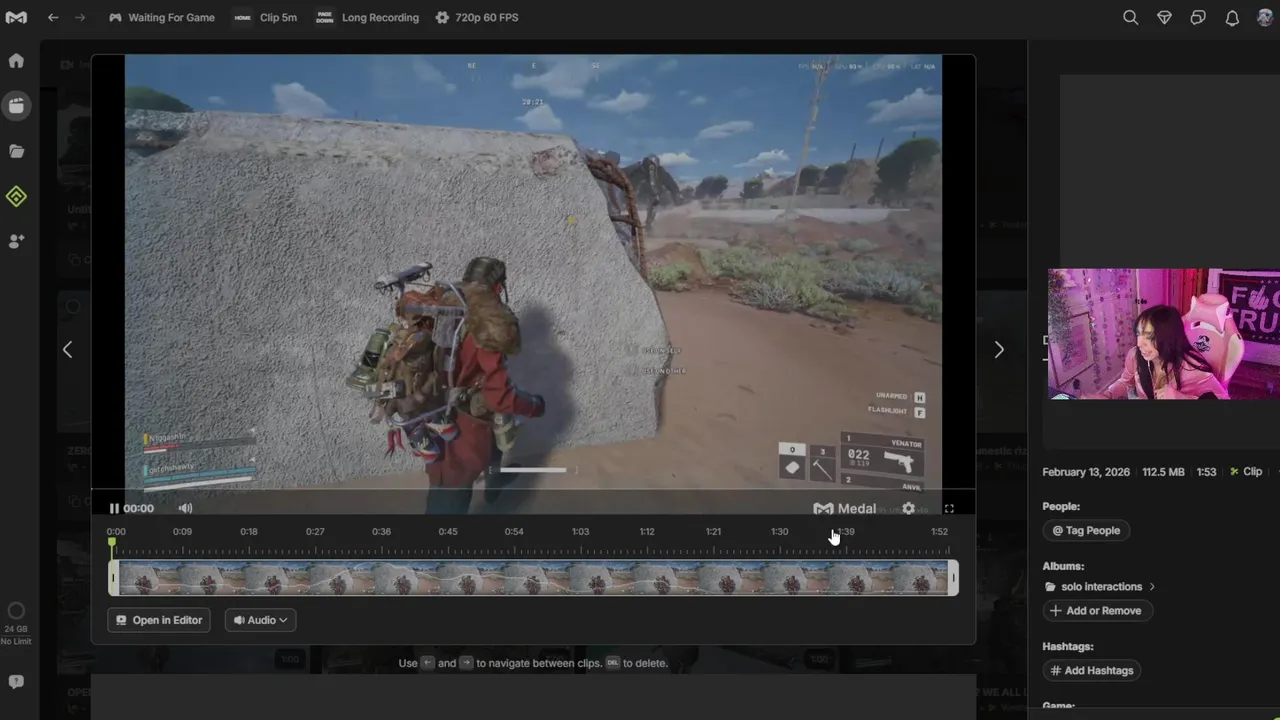The image size is (1280, 720).
Task: Seek to 1:30 on timeline ruler
Action: click(779, 531)
